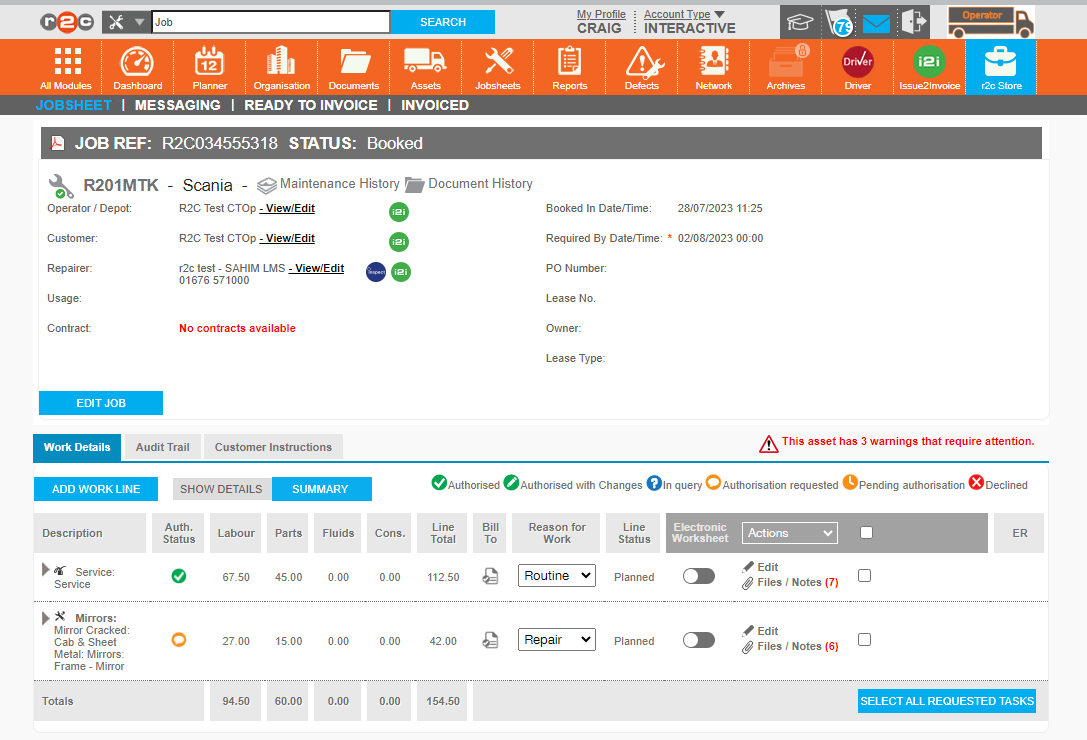Click into the Job search field

[x=270, y=22]
